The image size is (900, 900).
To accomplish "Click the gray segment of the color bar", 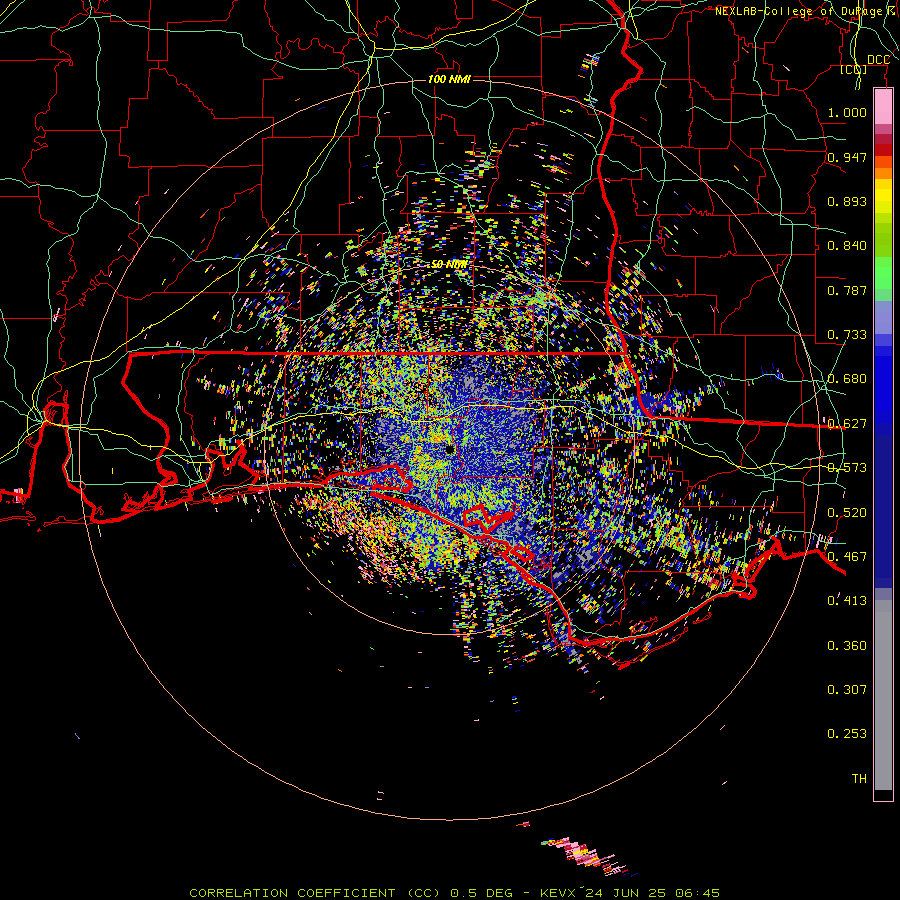I will point(883,695).
